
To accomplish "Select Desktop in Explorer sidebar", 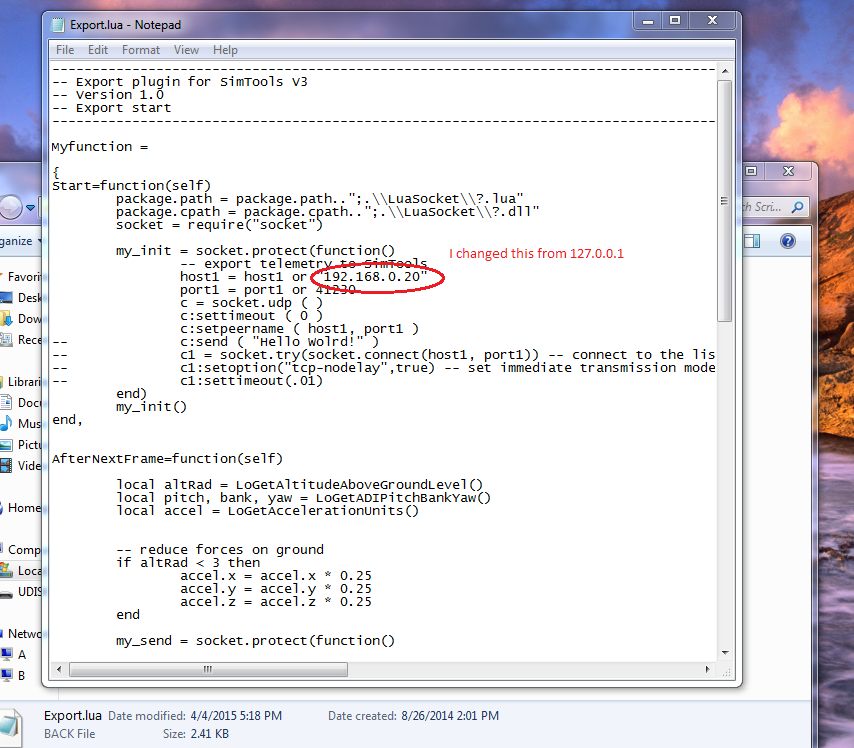I will point(22,297).
